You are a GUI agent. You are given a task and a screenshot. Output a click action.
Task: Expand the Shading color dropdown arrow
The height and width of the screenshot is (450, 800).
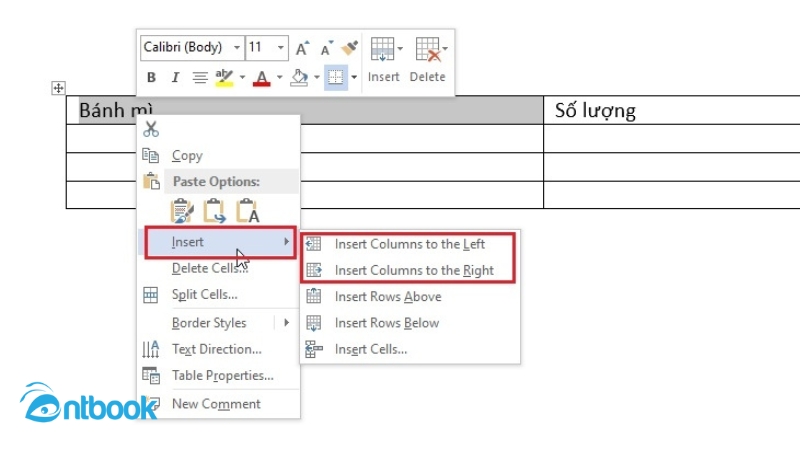[x=316, y=77]
